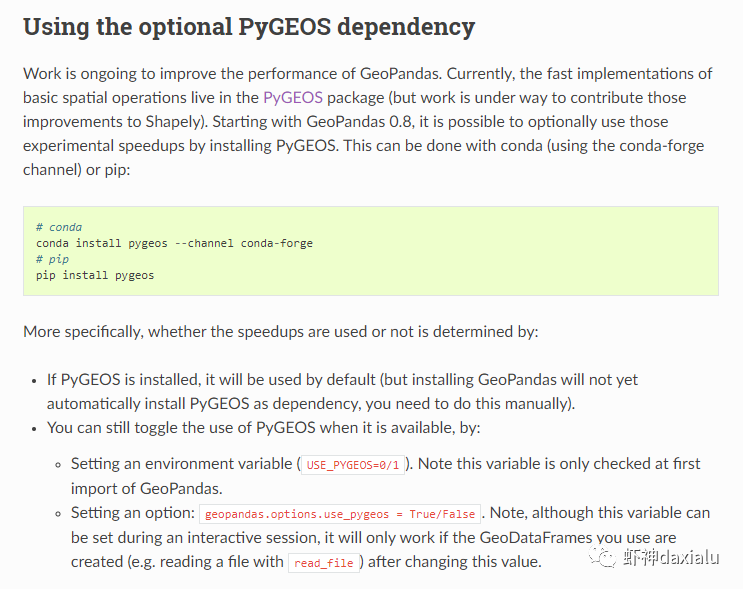Click the daxialu watermark text
Image resolution: width=743 pixels, height=589 pixels.
[689, 557]
